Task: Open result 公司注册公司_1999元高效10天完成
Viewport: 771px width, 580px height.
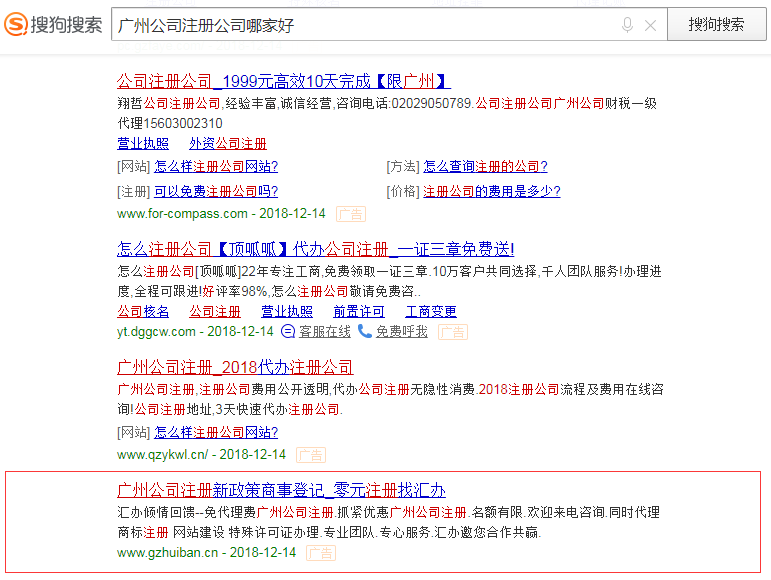Action: point(284,81)
